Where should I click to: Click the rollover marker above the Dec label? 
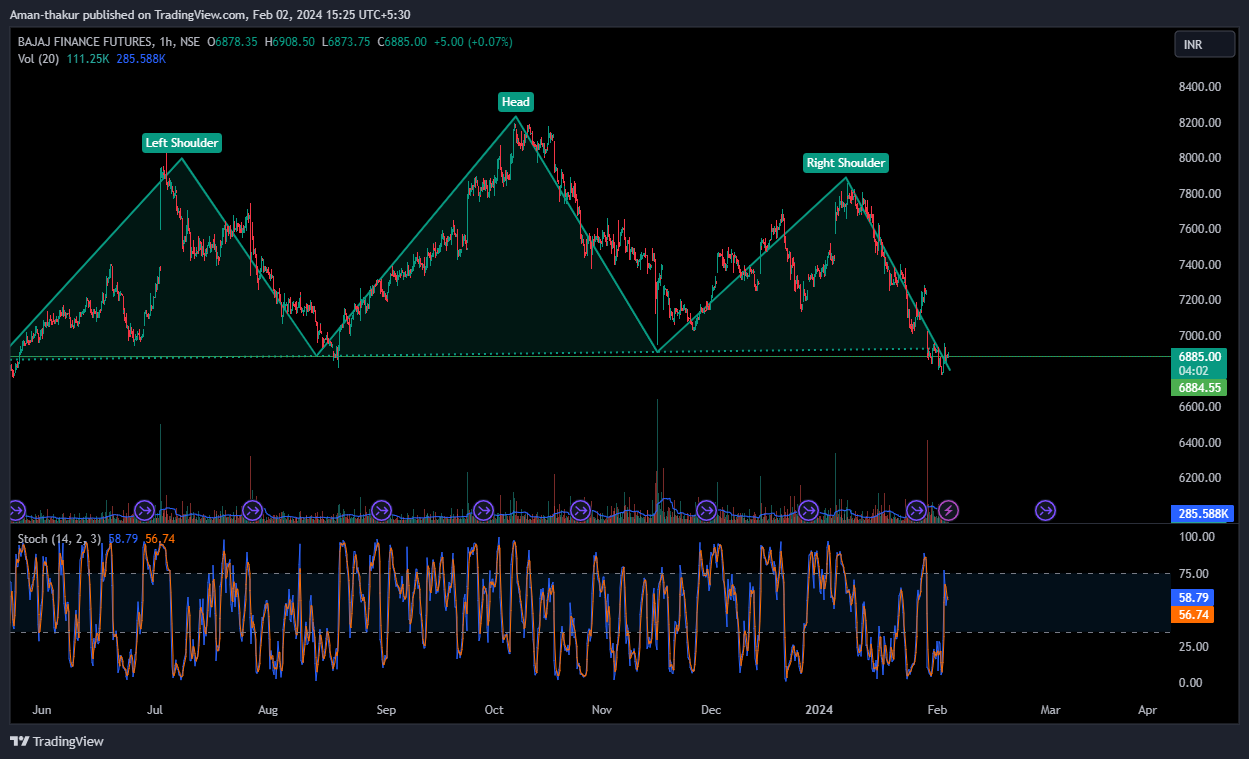706,511
